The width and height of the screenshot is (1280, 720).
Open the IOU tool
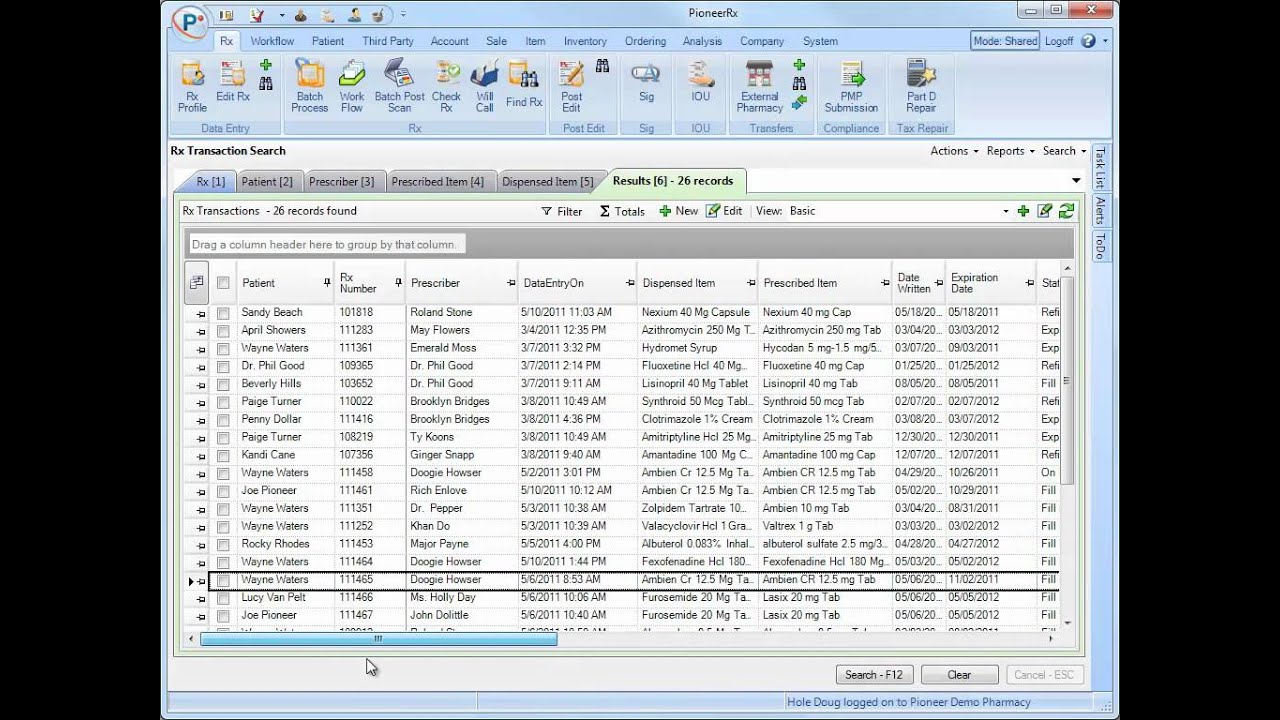[x=701, y=82]
